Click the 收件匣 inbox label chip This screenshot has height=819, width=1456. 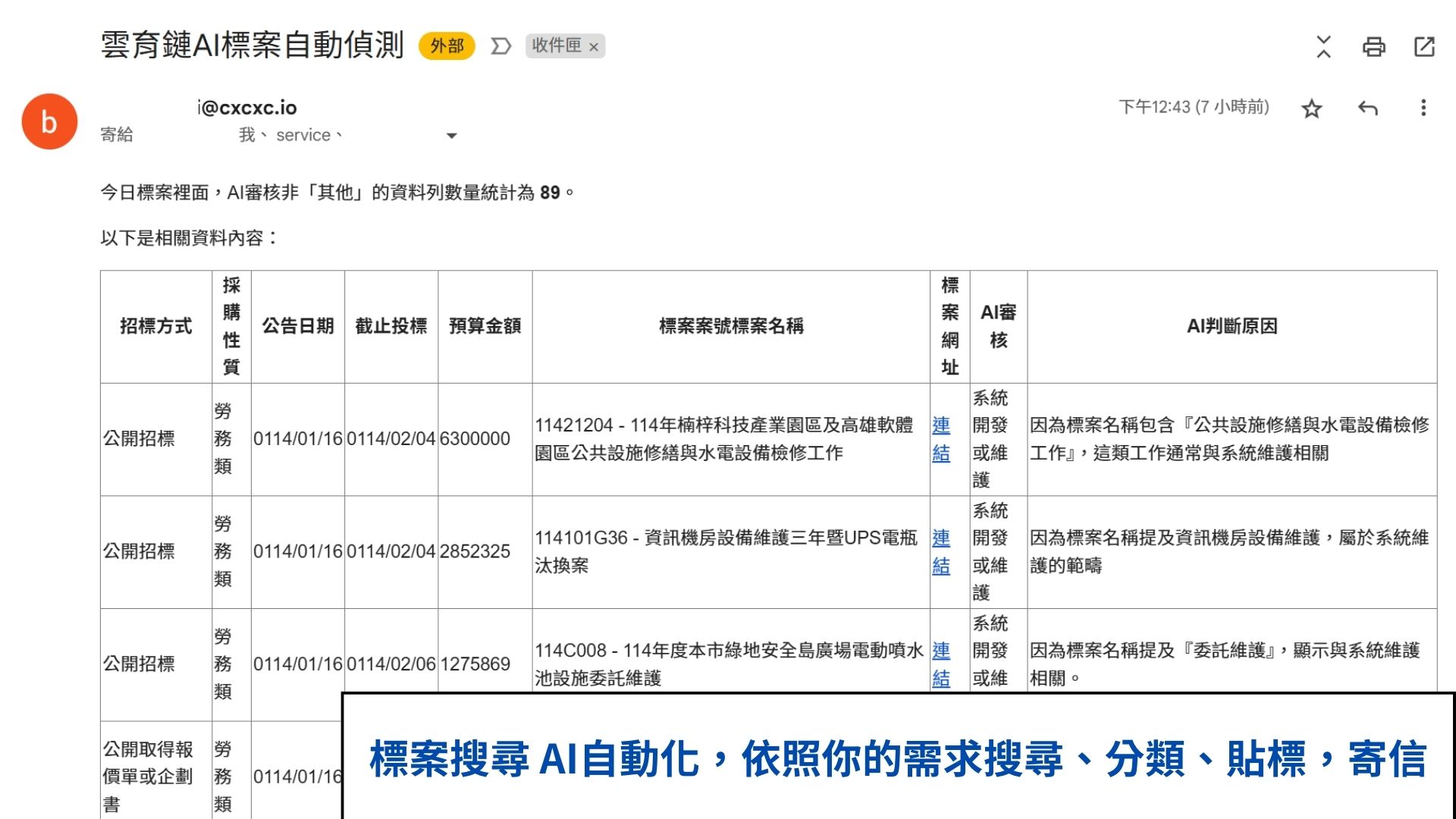[x=557, y=45]
